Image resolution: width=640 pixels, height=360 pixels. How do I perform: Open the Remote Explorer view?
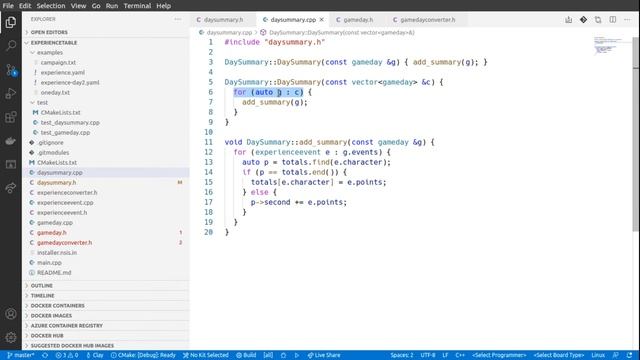pos(11,164)
